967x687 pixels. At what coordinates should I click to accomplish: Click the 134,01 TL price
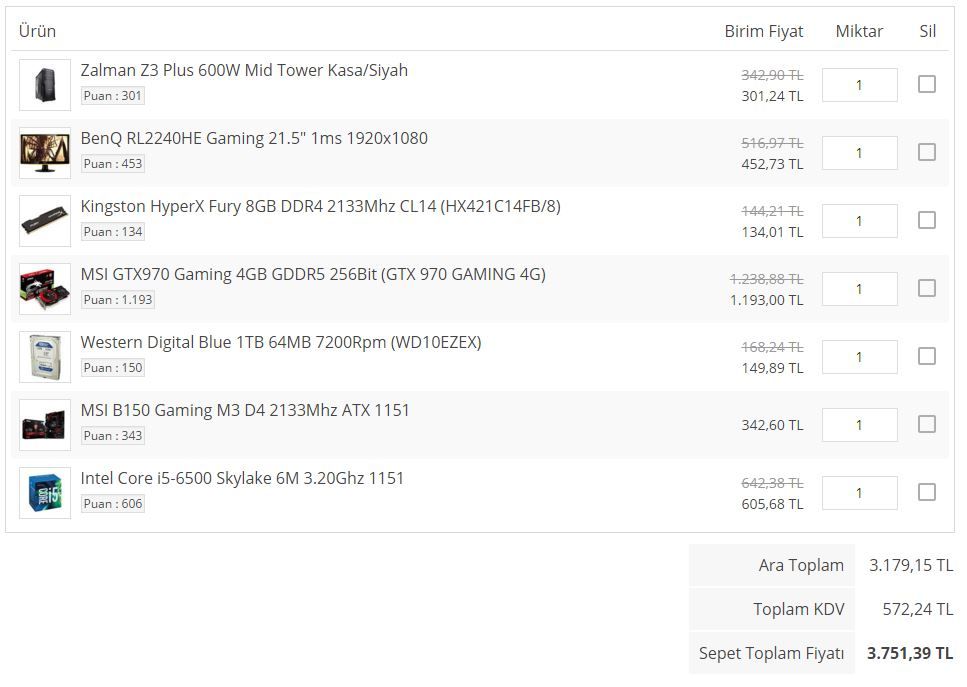click(772, 232)
